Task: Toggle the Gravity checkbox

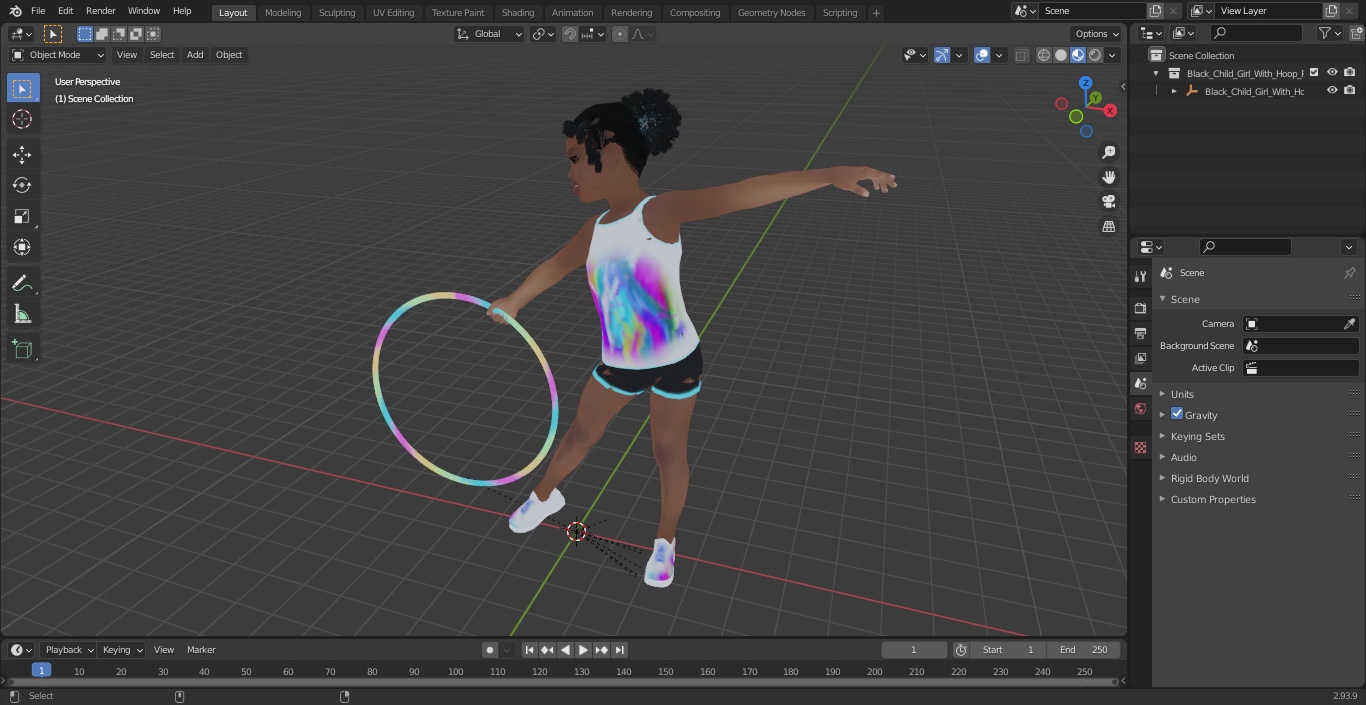Action: coord(1177,414)
